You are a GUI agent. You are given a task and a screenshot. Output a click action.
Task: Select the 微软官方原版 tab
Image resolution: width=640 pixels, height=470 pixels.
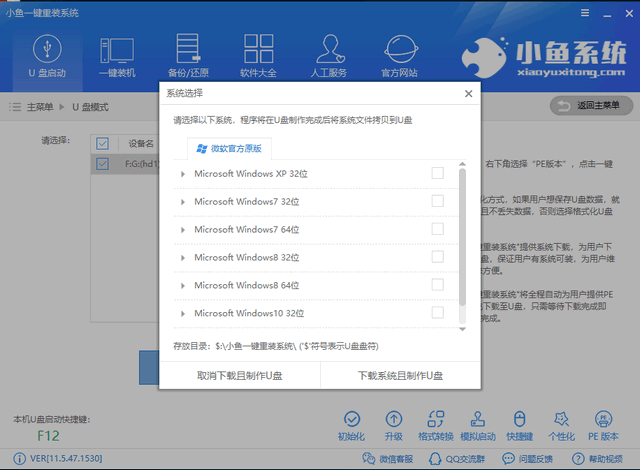(228, 148)
